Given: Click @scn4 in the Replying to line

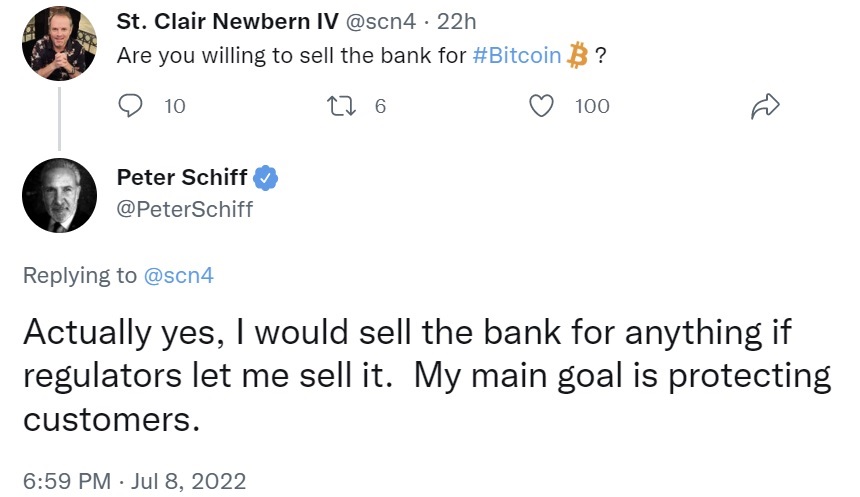Looking at the screenshot, I should 179,276.
